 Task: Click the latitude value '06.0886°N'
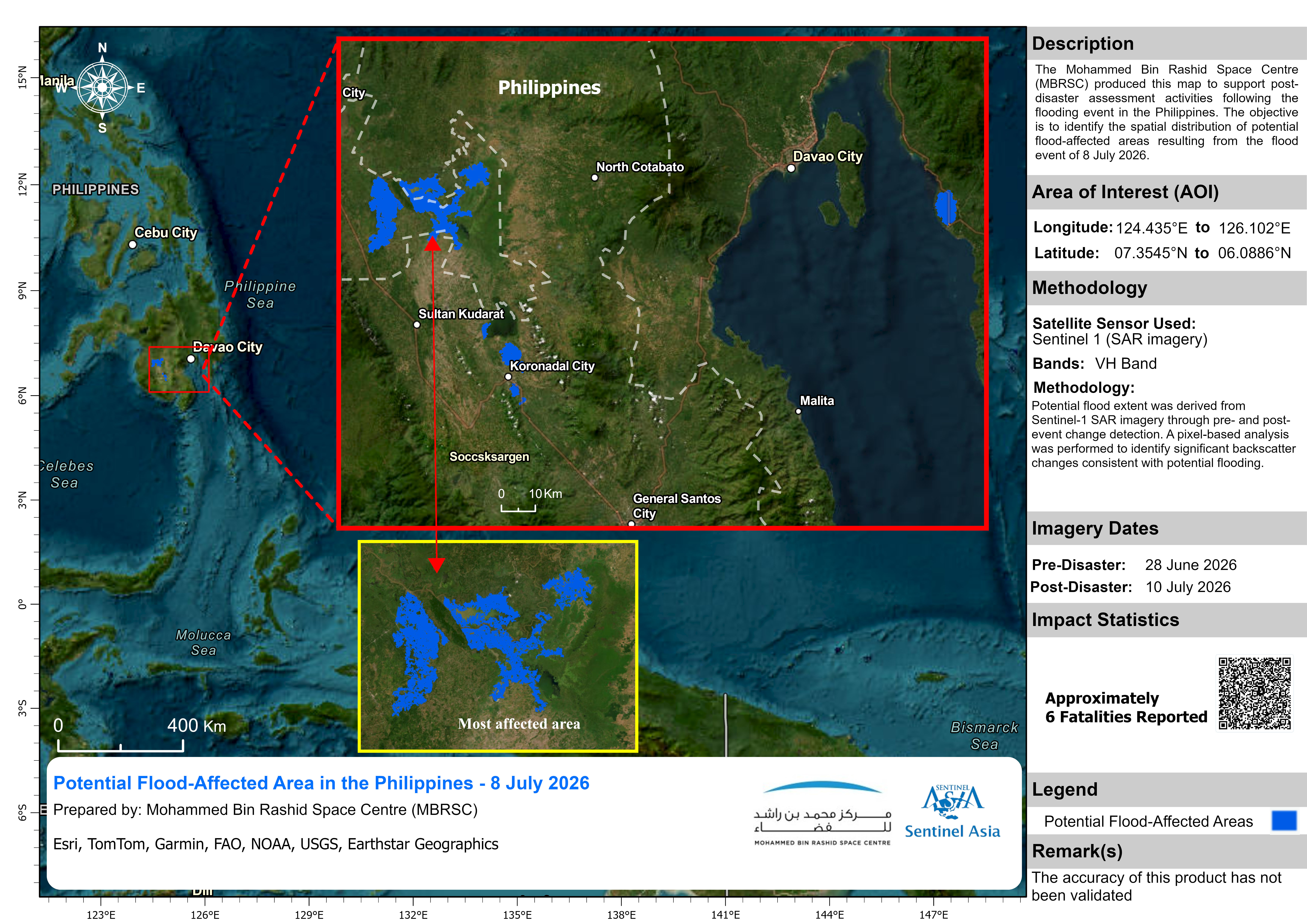[1255, 253]
